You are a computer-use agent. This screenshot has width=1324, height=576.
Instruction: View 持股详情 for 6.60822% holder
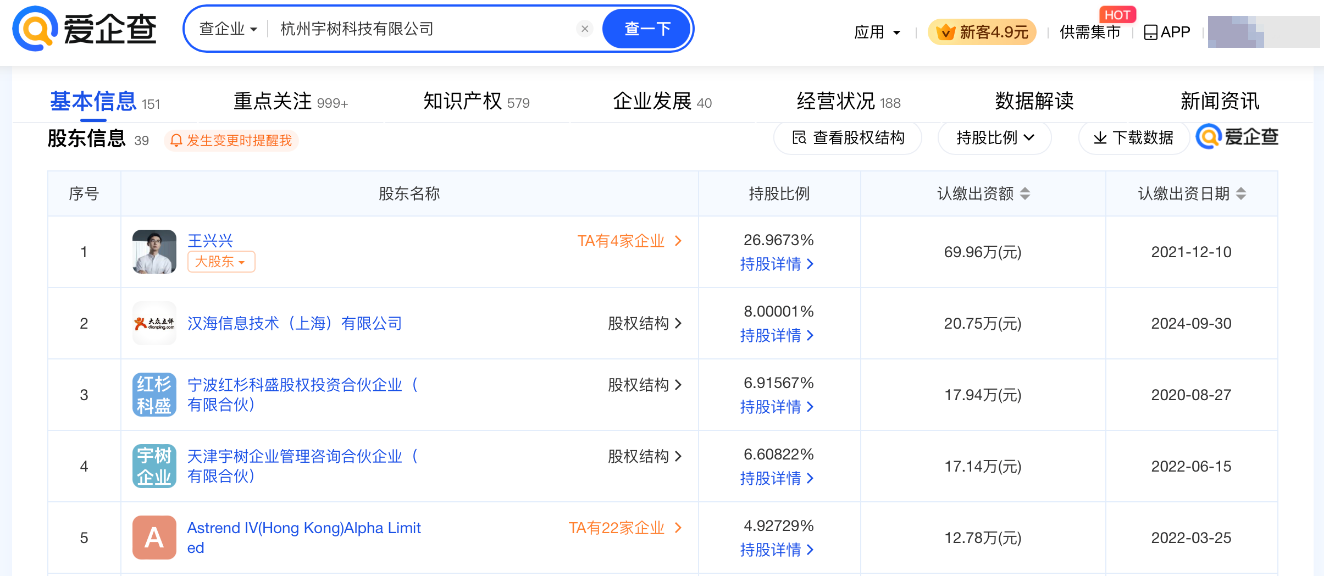(777, 479)
